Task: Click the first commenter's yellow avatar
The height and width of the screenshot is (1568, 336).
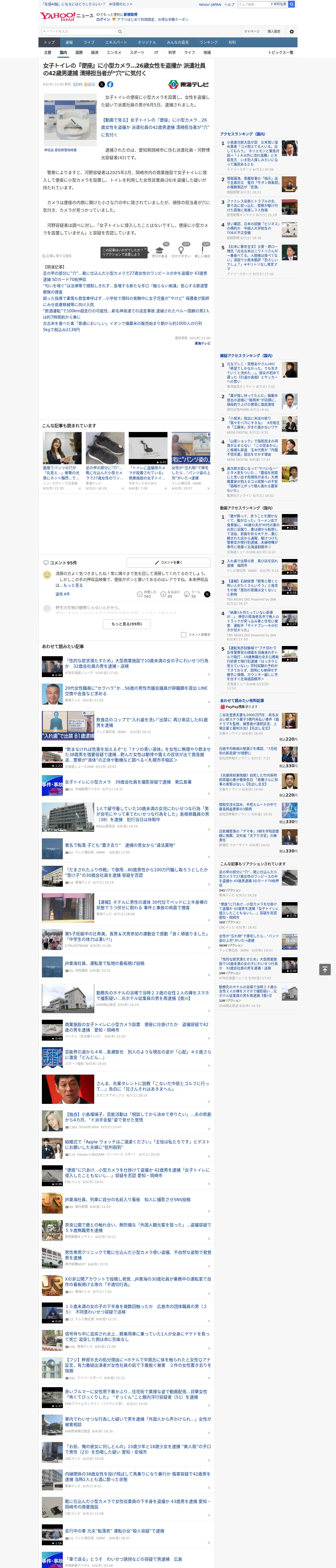Action: (x=47, y=575)
